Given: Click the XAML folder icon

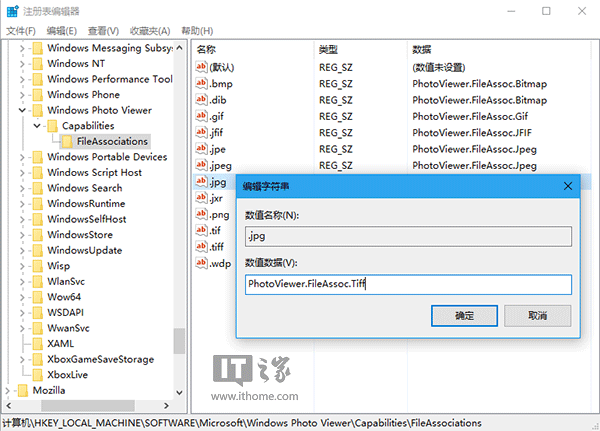Looking at the screenshot, I should [38, 344].
